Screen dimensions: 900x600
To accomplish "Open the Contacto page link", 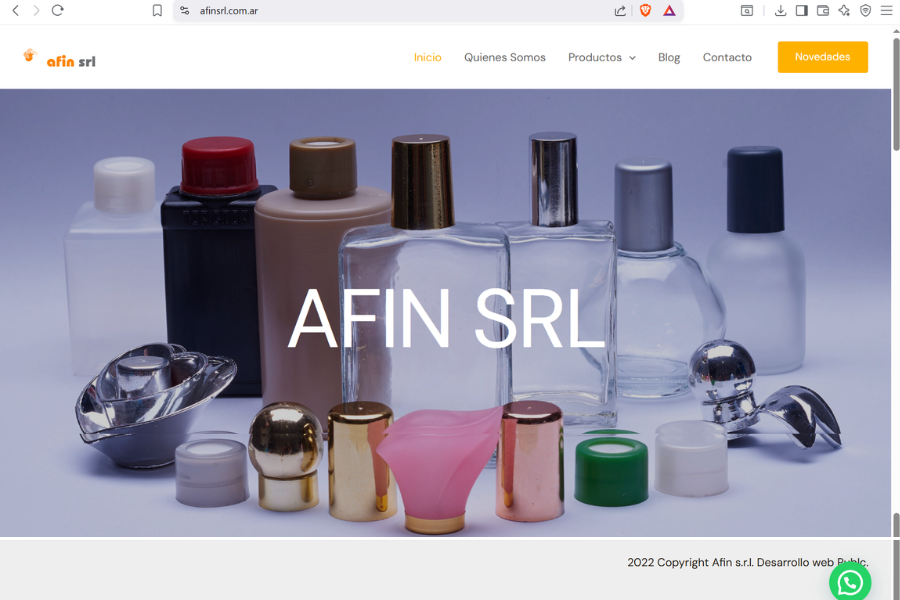I will (727, 58).
